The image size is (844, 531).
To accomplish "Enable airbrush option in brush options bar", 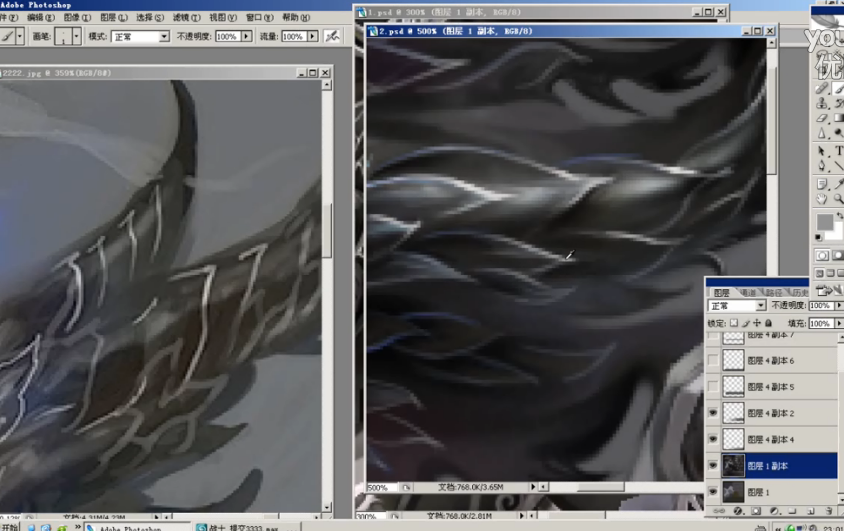I will click(x=332, y=36).
